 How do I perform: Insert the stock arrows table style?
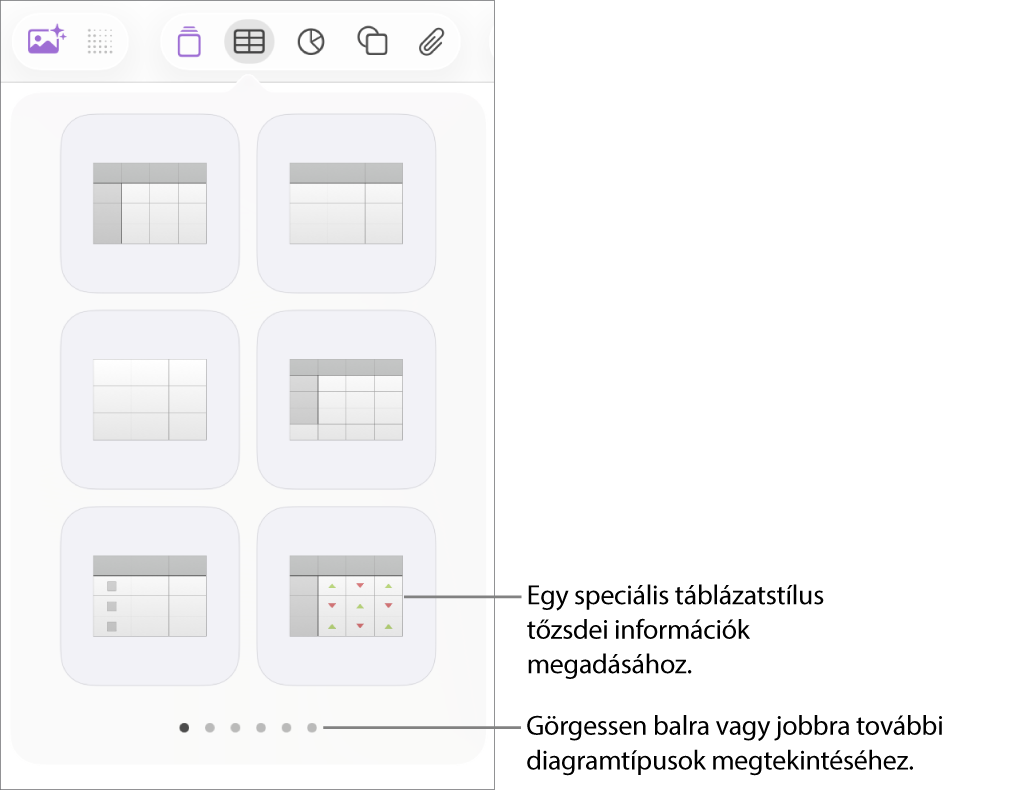pyautogui.click(x=346, y=596)
